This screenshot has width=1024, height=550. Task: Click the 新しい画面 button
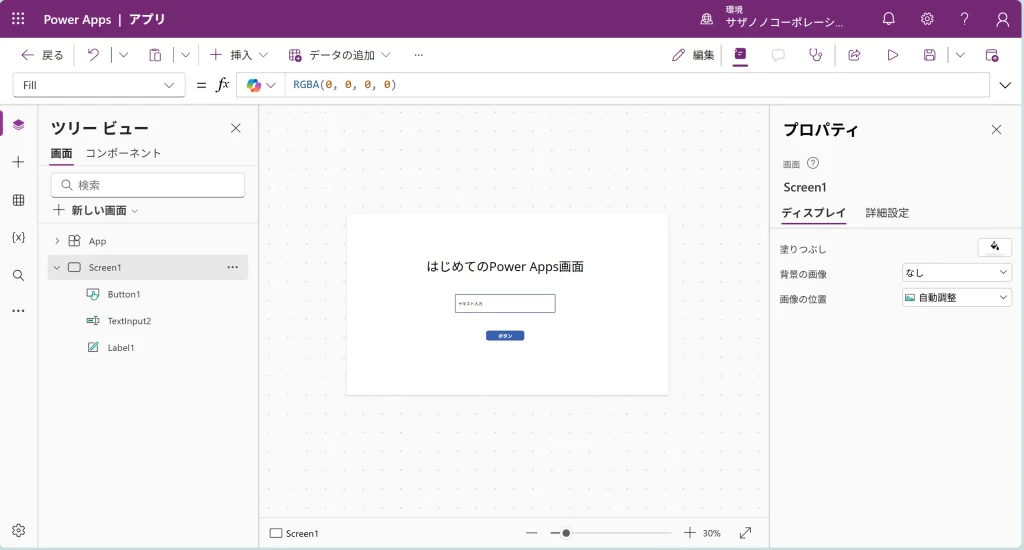coord(95,211)
